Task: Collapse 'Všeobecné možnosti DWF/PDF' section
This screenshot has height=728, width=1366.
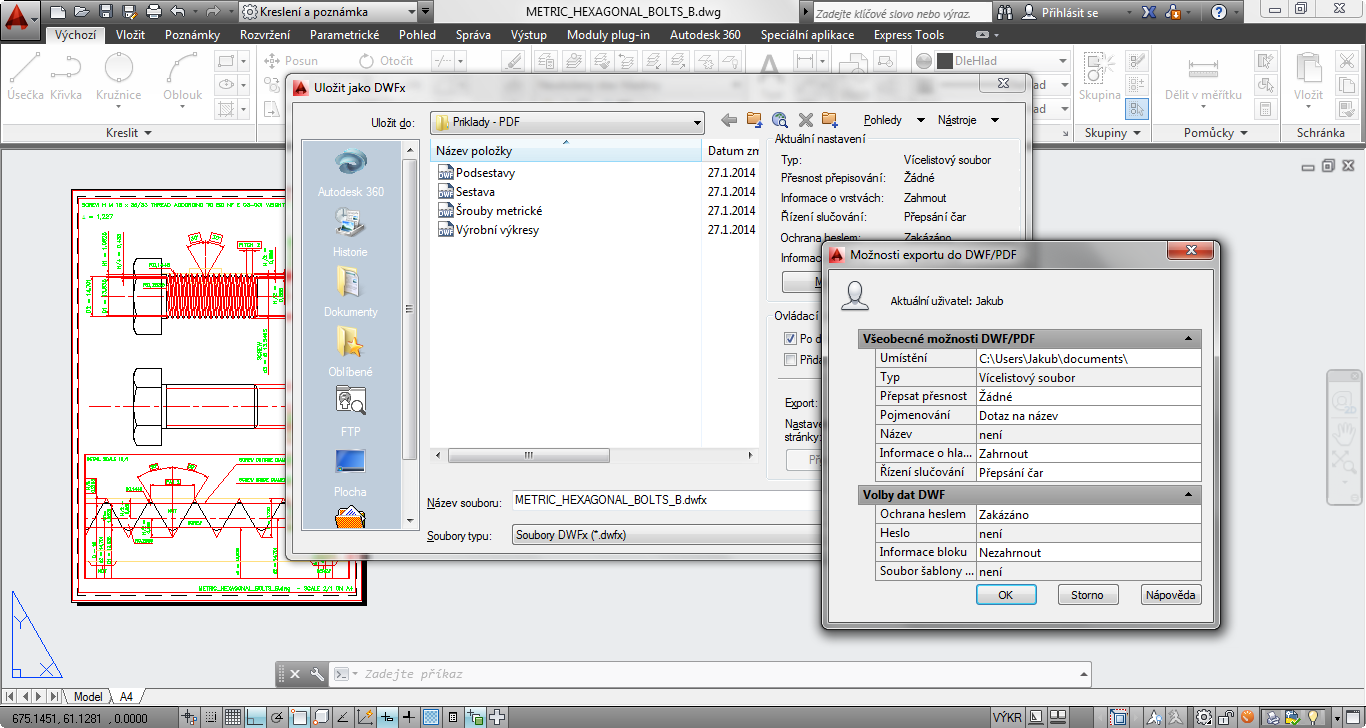Action: [x=1188, y=339]
